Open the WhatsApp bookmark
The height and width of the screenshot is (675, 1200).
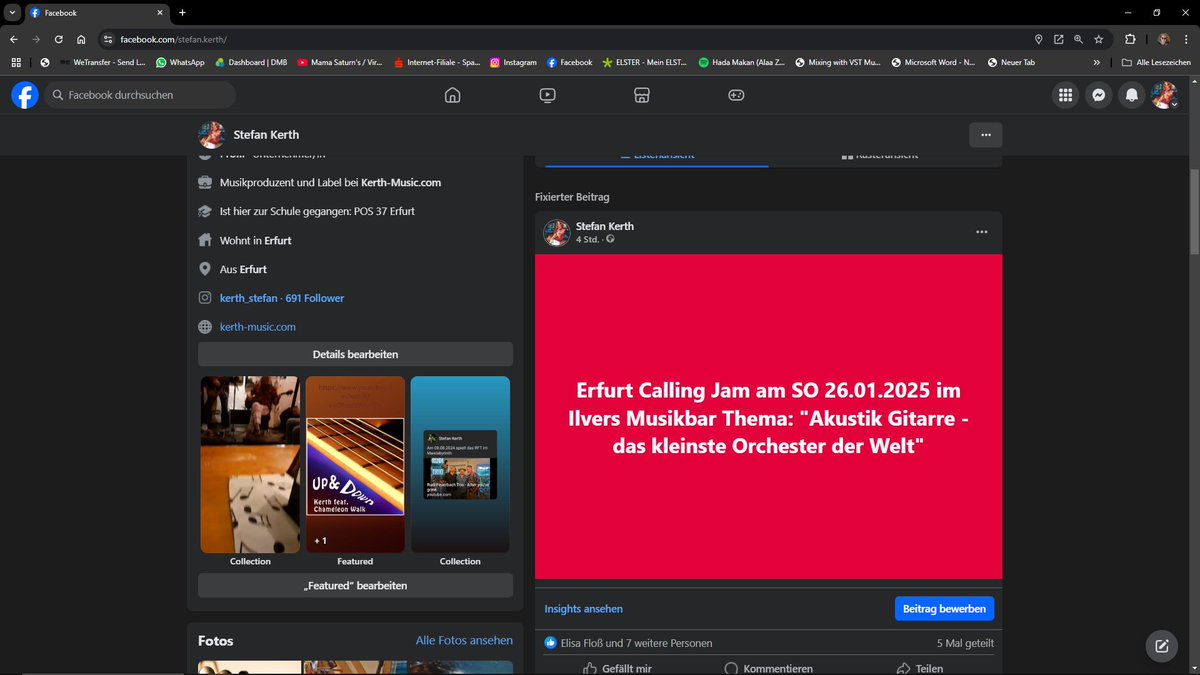click(x=180, y=62)
